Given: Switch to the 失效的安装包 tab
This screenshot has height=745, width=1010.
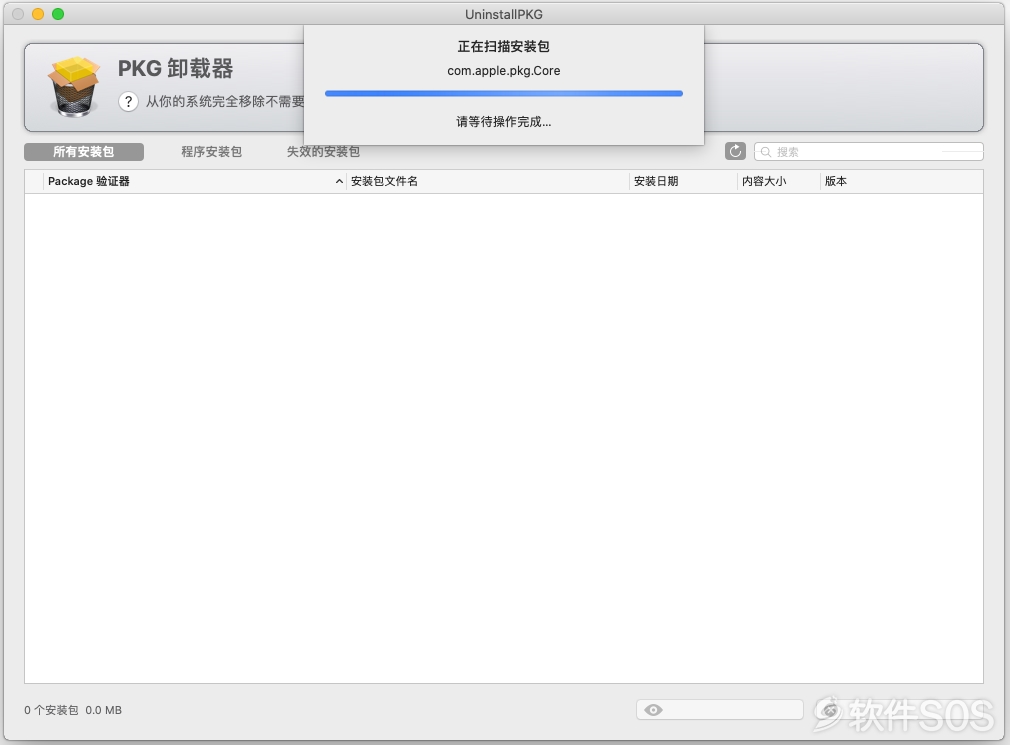Looking at the screenshot, I should (x=323, y=152).
